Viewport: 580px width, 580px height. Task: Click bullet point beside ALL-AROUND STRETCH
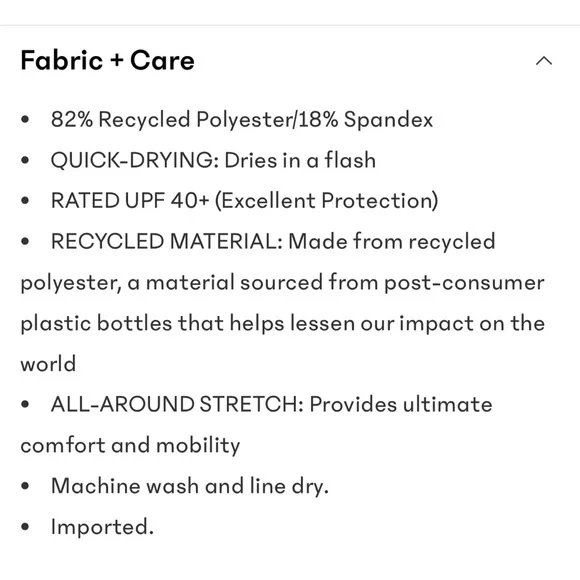[25, 404]
